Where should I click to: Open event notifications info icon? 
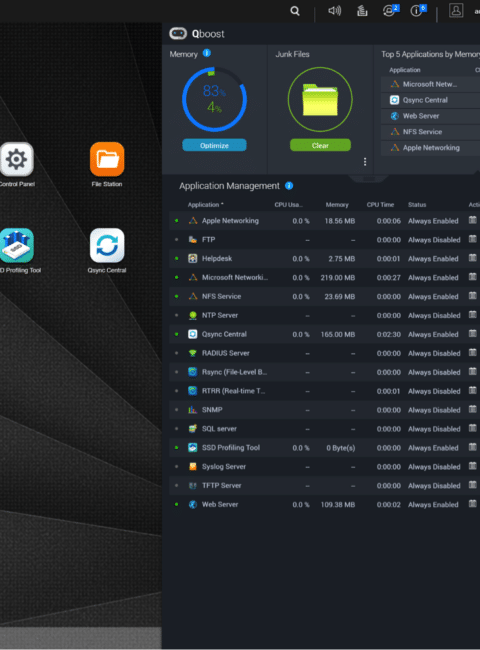[x=418, y=10]
